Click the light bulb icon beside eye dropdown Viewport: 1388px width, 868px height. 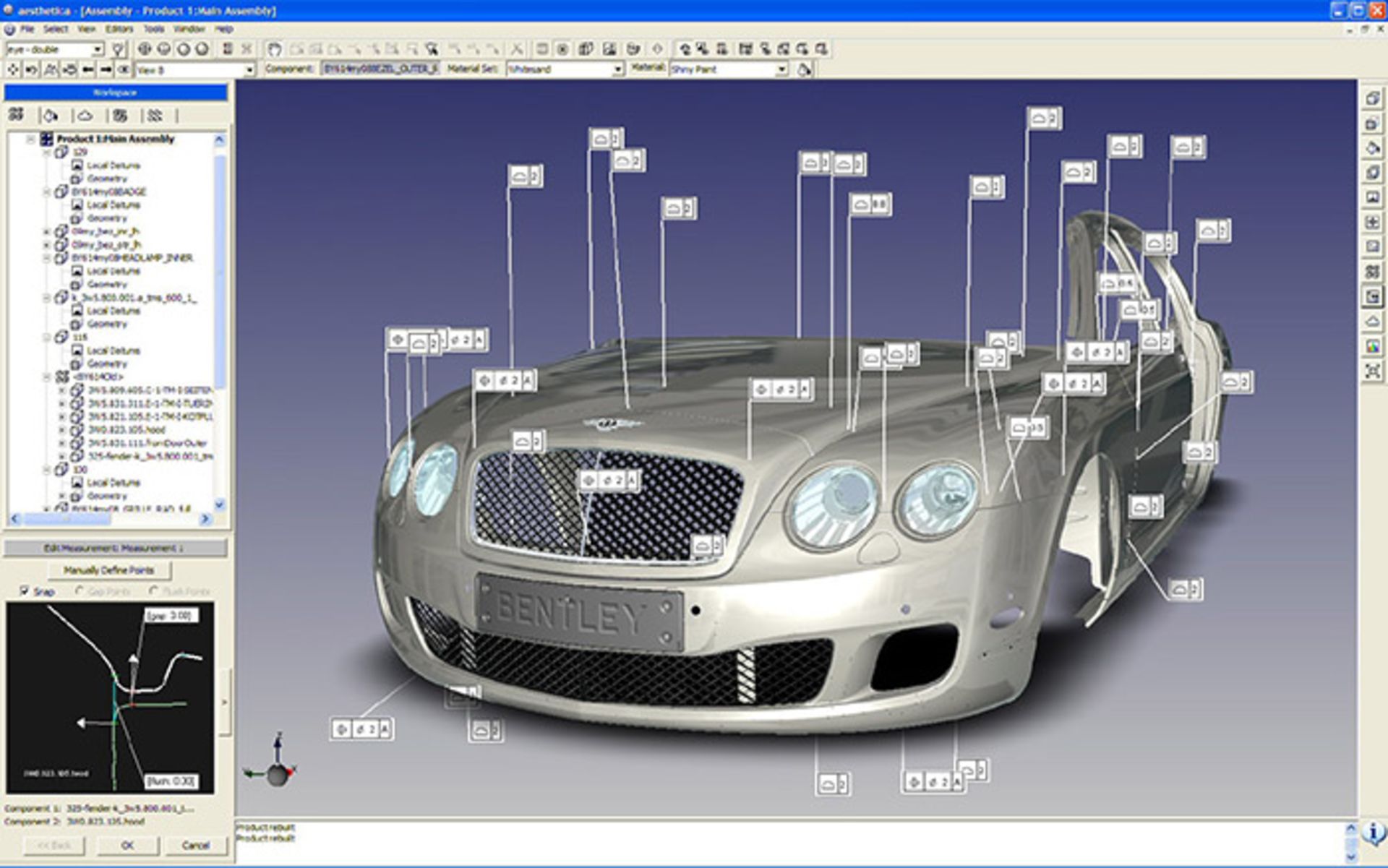(119, 49)
